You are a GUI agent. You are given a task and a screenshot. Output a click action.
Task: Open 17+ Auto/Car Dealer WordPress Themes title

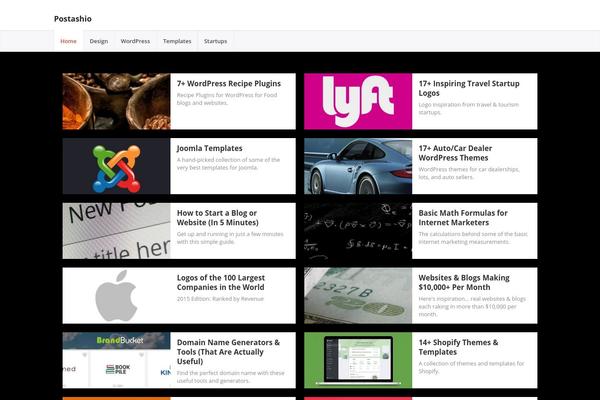(x=455, y=153)
